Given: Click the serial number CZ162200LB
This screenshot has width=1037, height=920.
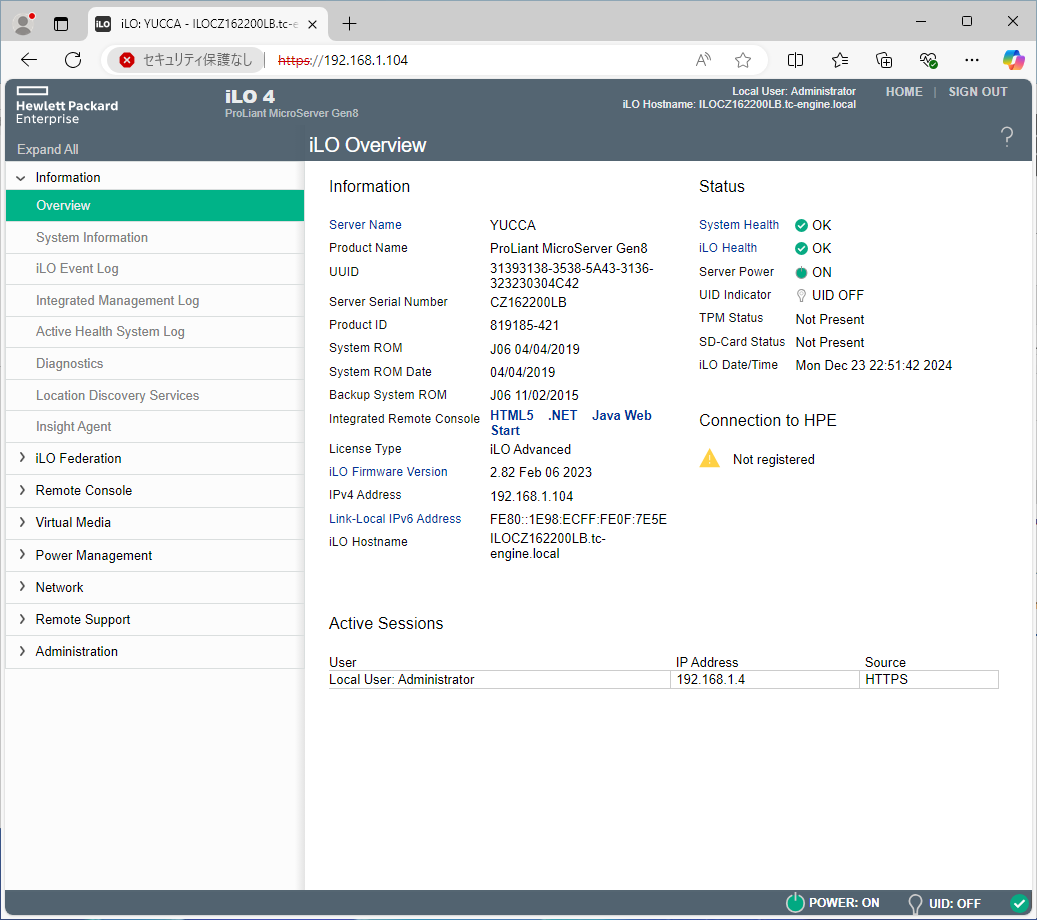Looking at the screenshot, I should click(x=528, y=302).
